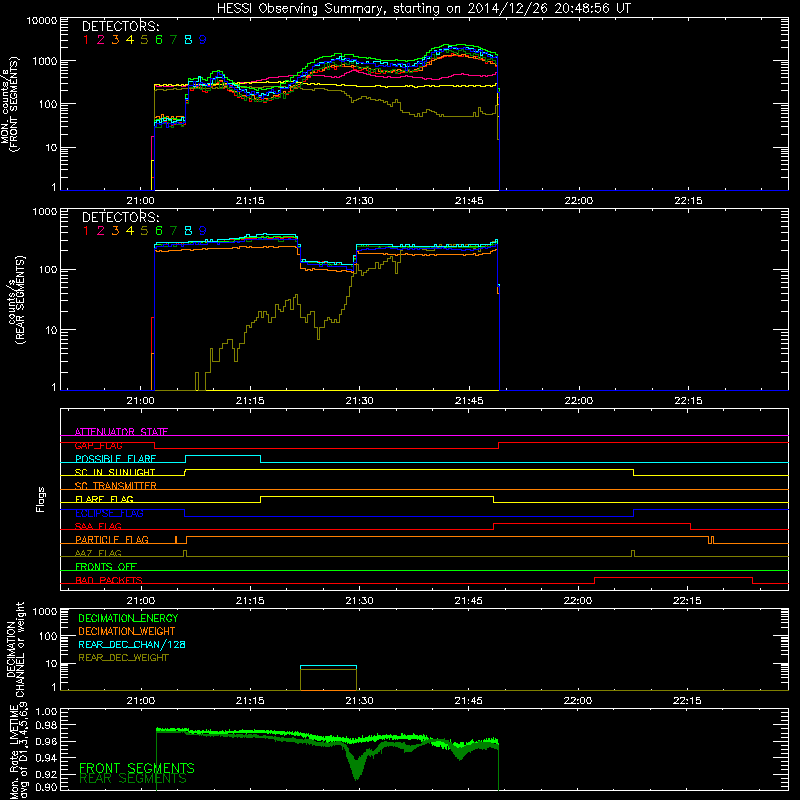The height and width of the screenshot is (800, 800).
Task: Click cyan detector 8 in front segments legend
Action: [x=188, y=40]
